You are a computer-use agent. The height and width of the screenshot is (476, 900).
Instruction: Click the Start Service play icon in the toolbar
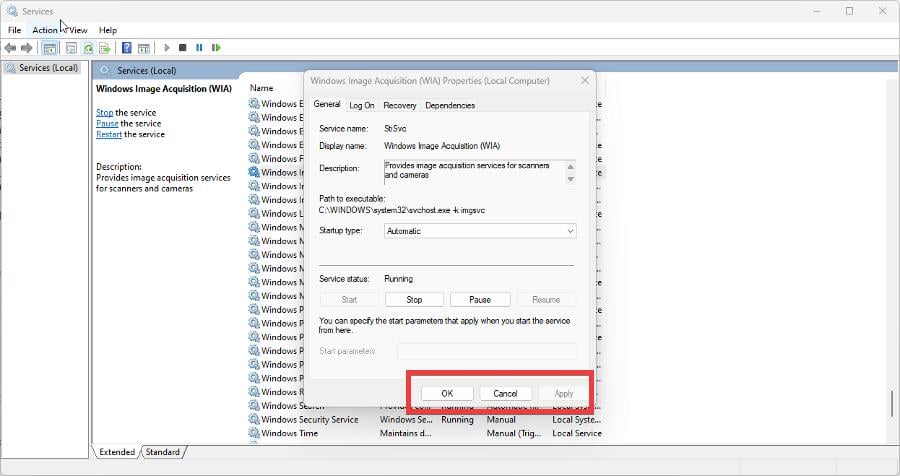tap(166, 48)
